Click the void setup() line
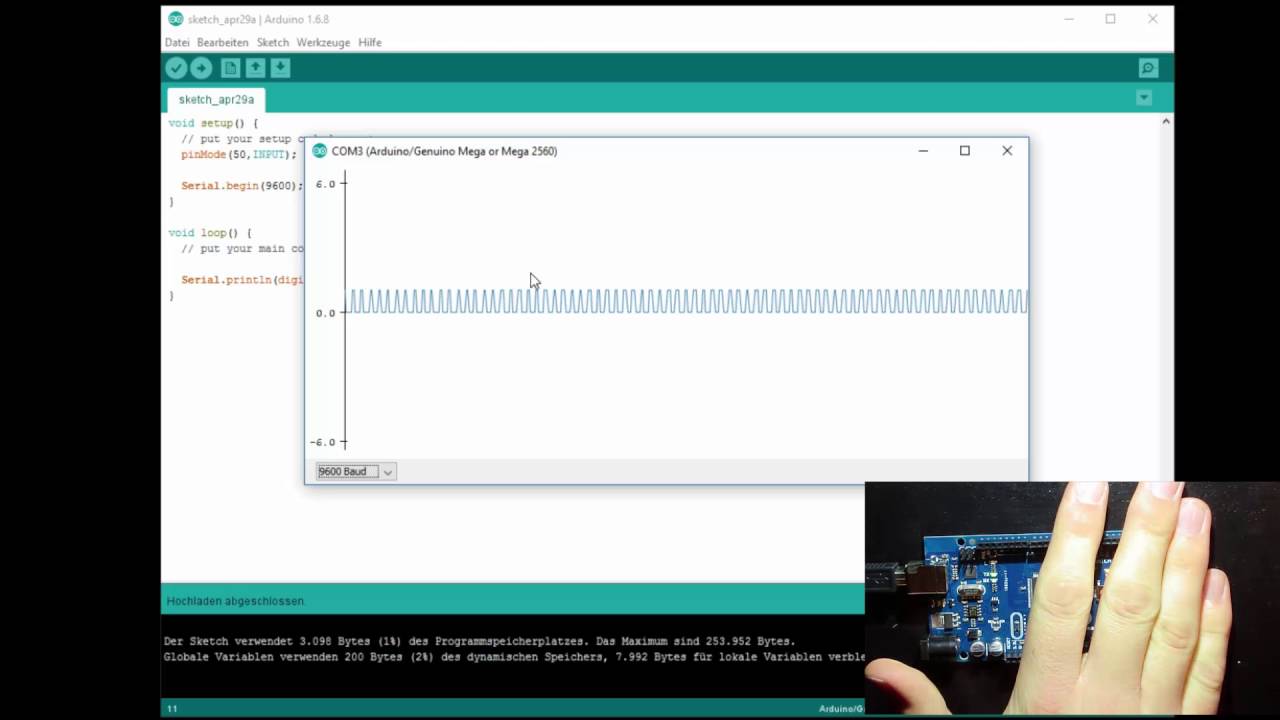Image resolution: width=1280 pixels, height=720 pixels. coord(213,123)
